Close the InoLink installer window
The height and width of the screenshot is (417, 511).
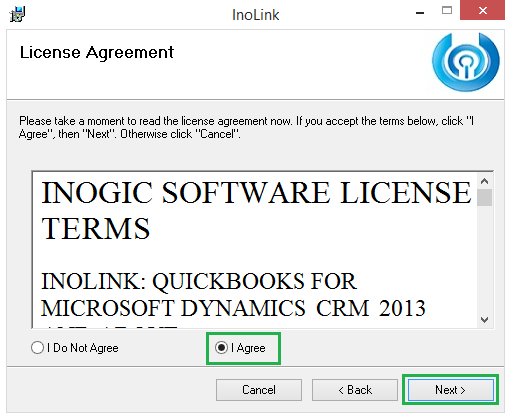482,10
